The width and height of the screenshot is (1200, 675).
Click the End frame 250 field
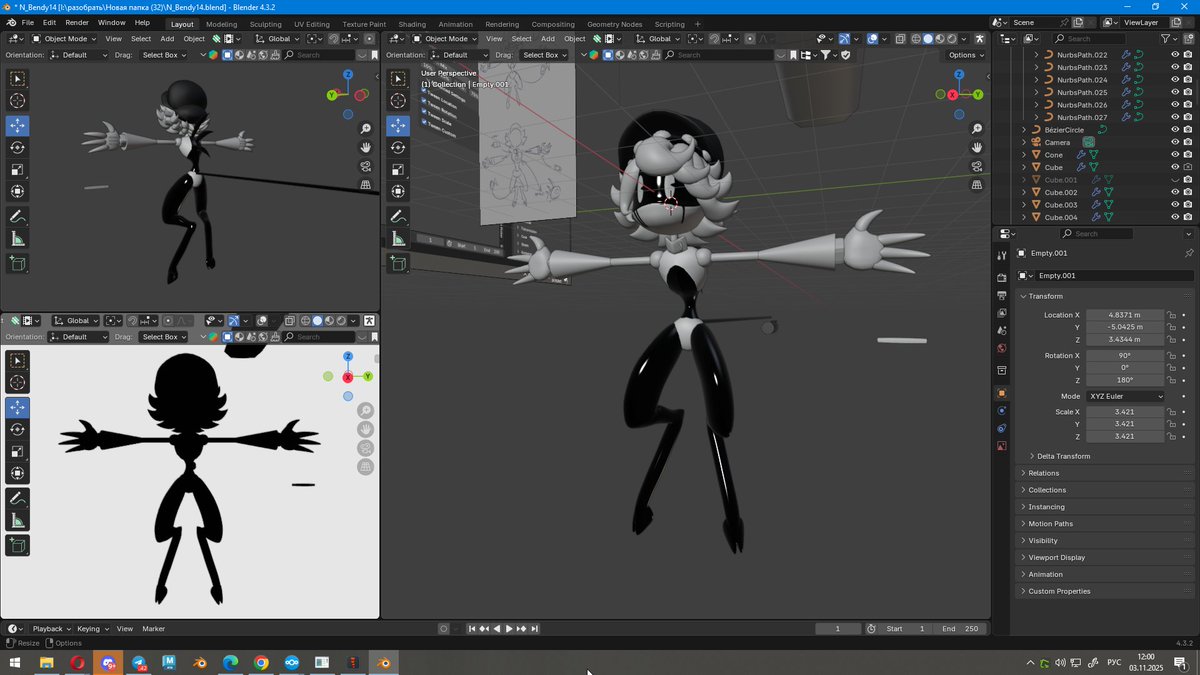pyautogui.click(x=960, y=629)
